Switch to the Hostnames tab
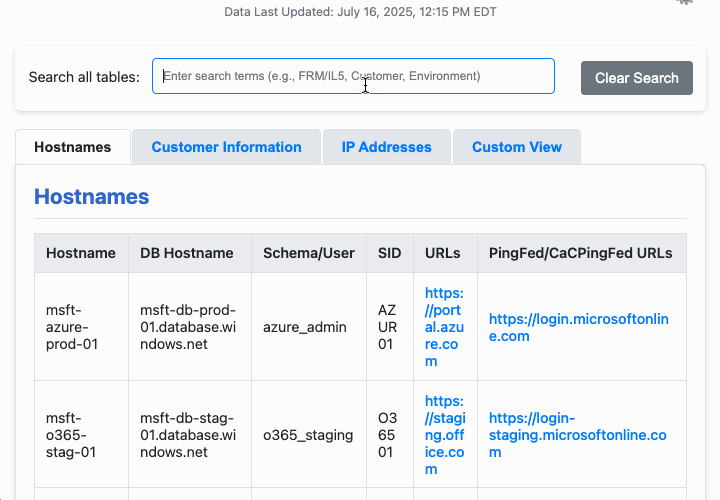Screen dimensions: 720x500 (x=72, y=147)
